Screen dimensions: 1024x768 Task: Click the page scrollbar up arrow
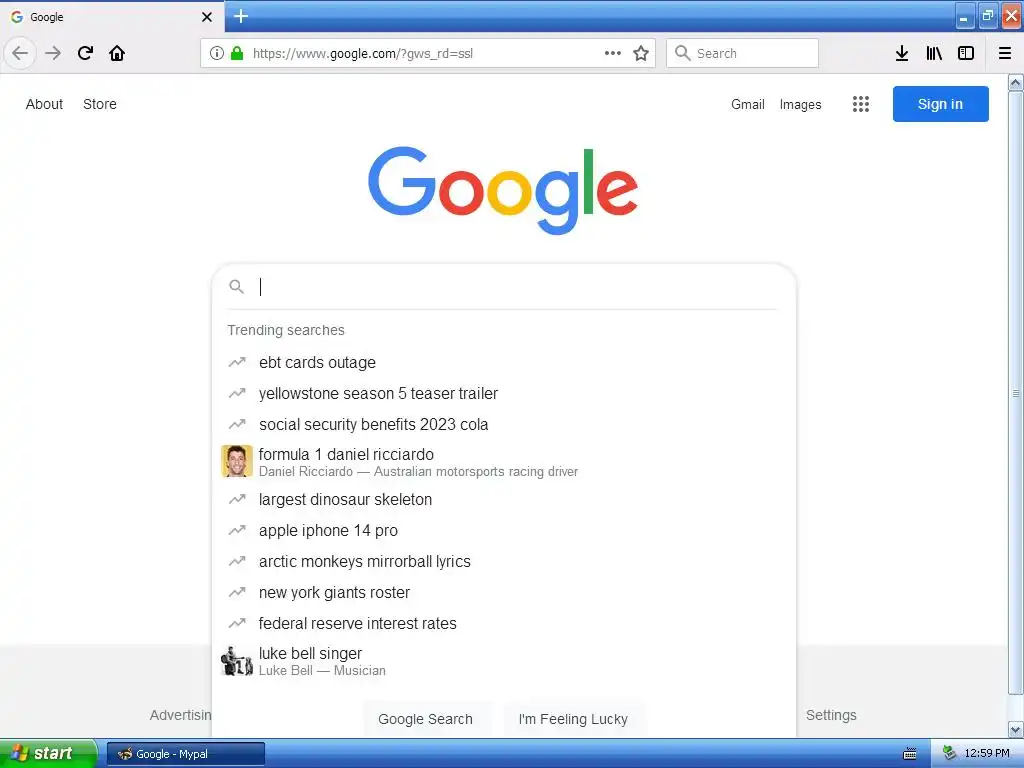[x=1016, y=82]
